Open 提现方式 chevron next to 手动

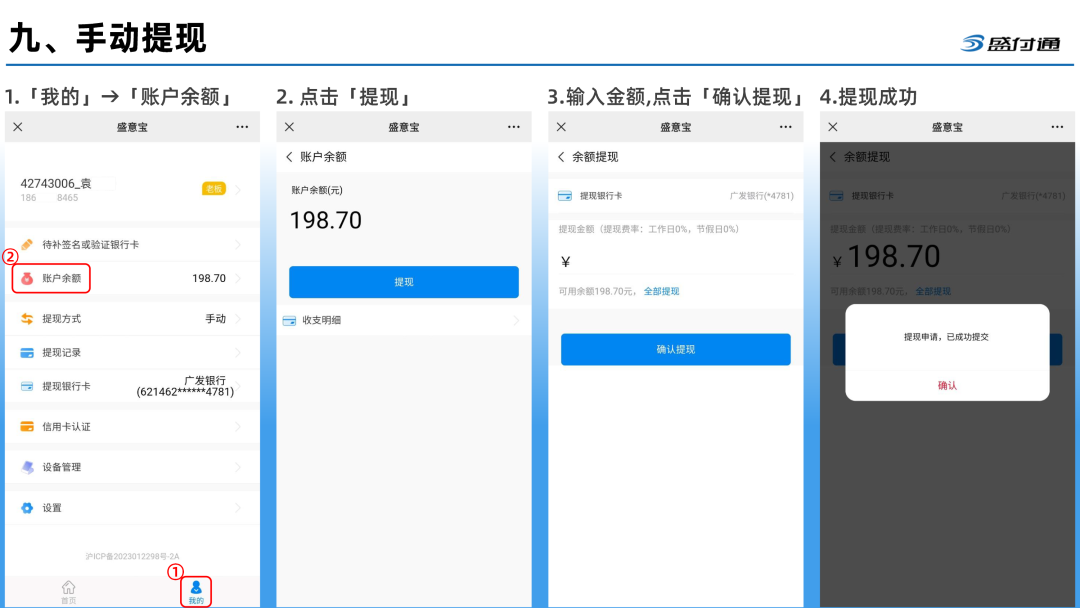pos(238,319)
